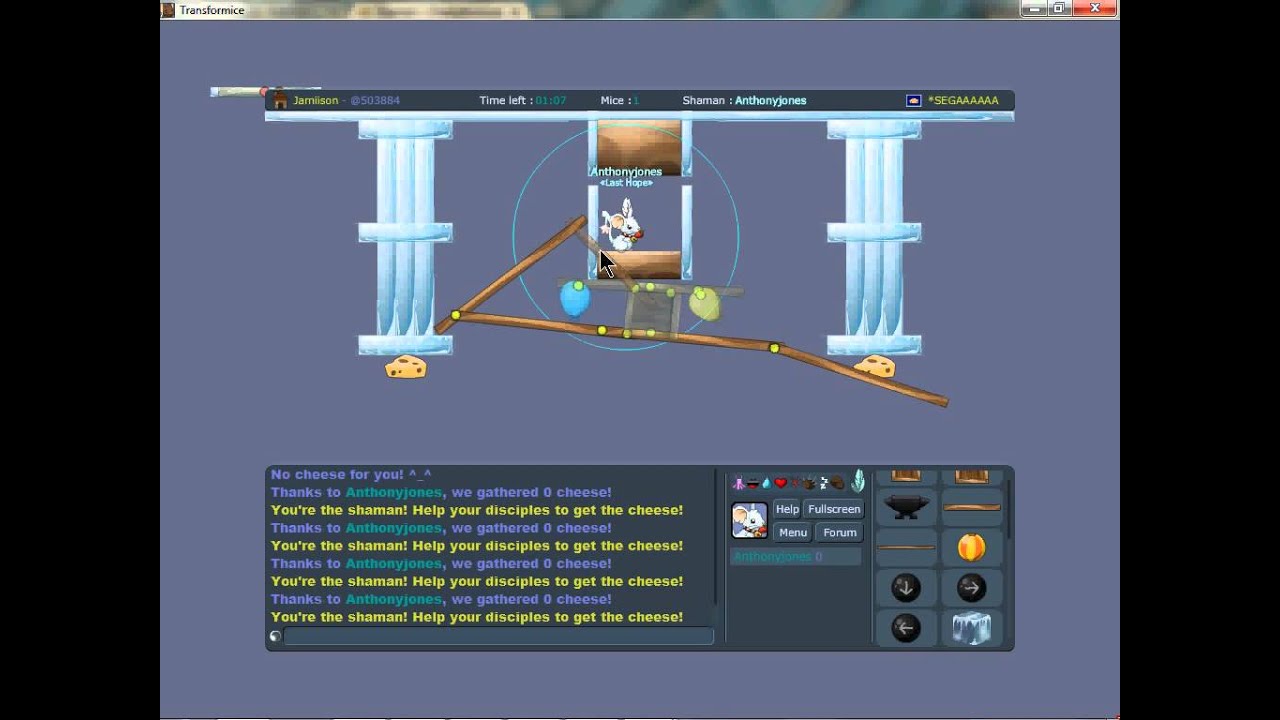Screen dimensions: 1280x720
Task: Click the house icon beside Jamiison
Action: [280, 100]
